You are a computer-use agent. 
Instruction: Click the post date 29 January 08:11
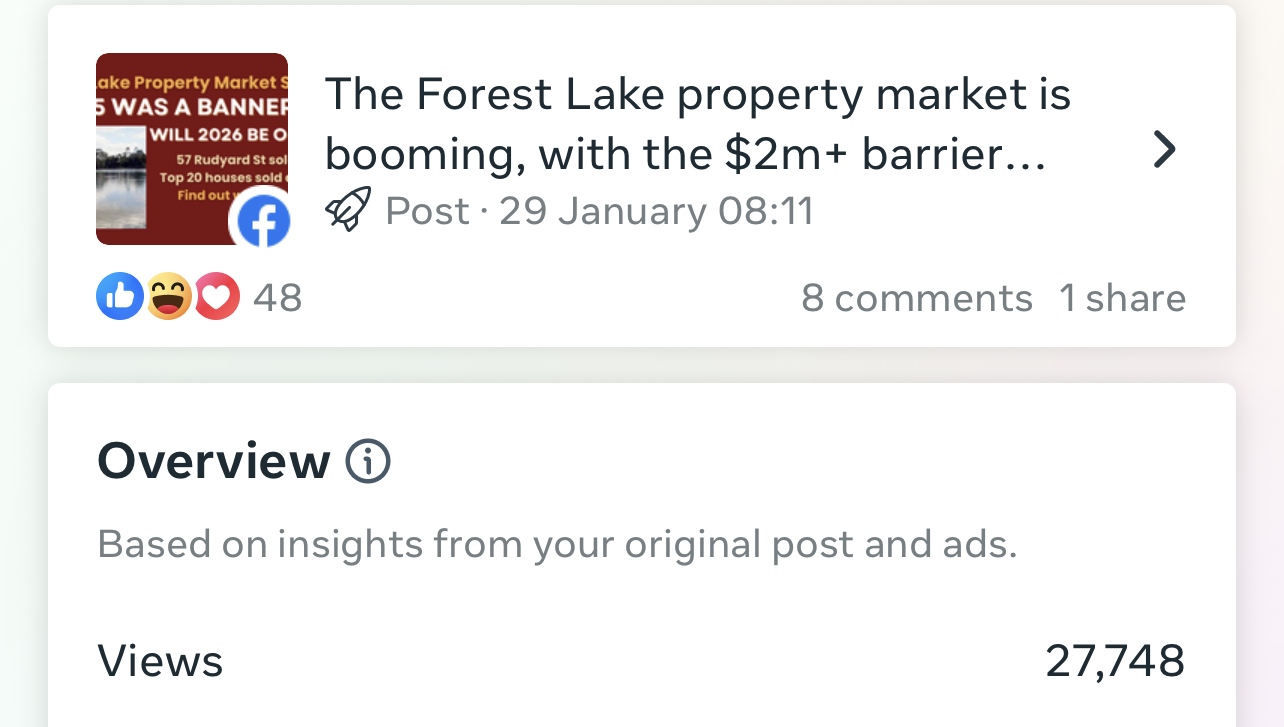656,211
